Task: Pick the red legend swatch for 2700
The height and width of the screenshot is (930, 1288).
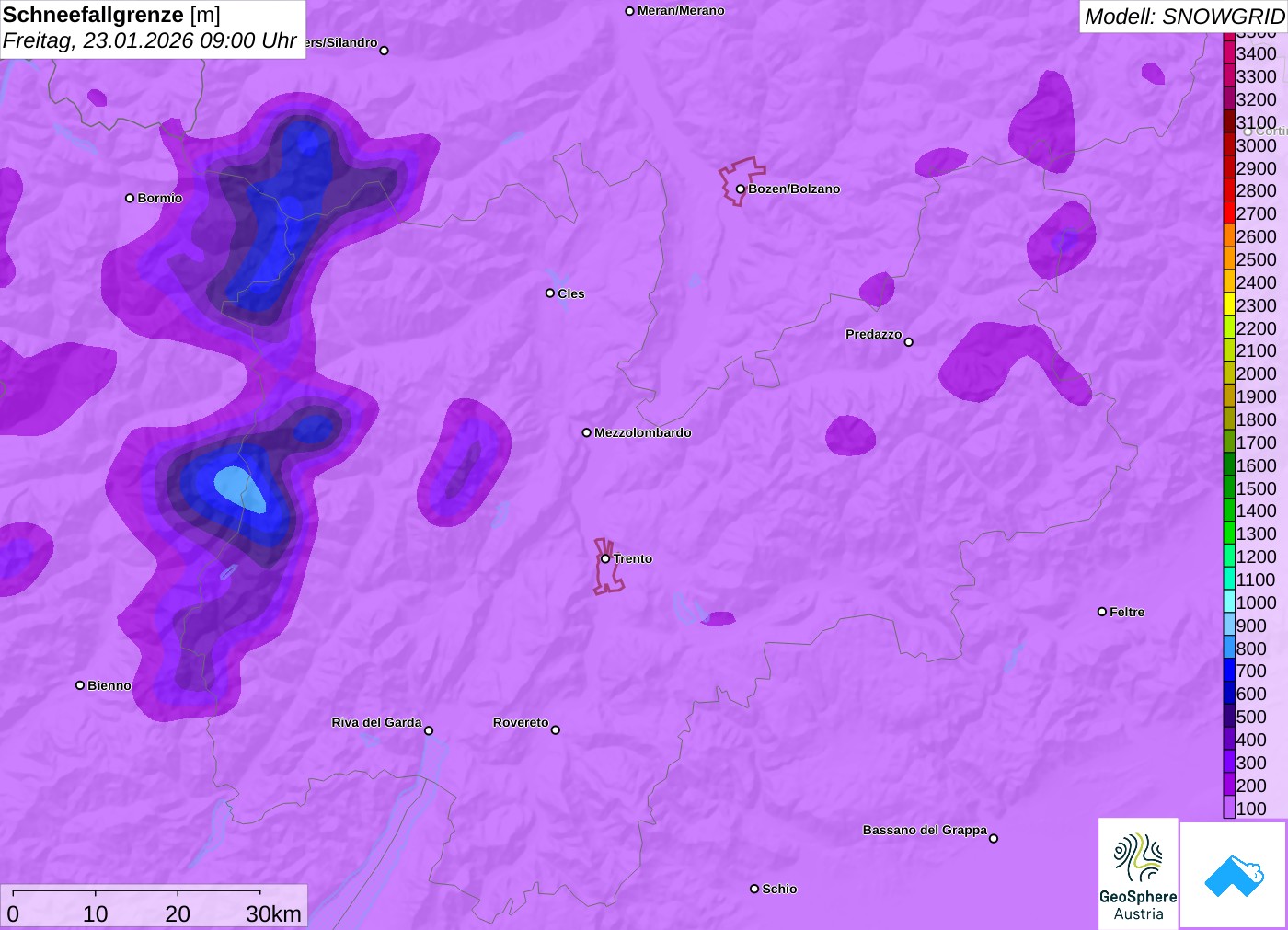Action: coord(1229,213)
